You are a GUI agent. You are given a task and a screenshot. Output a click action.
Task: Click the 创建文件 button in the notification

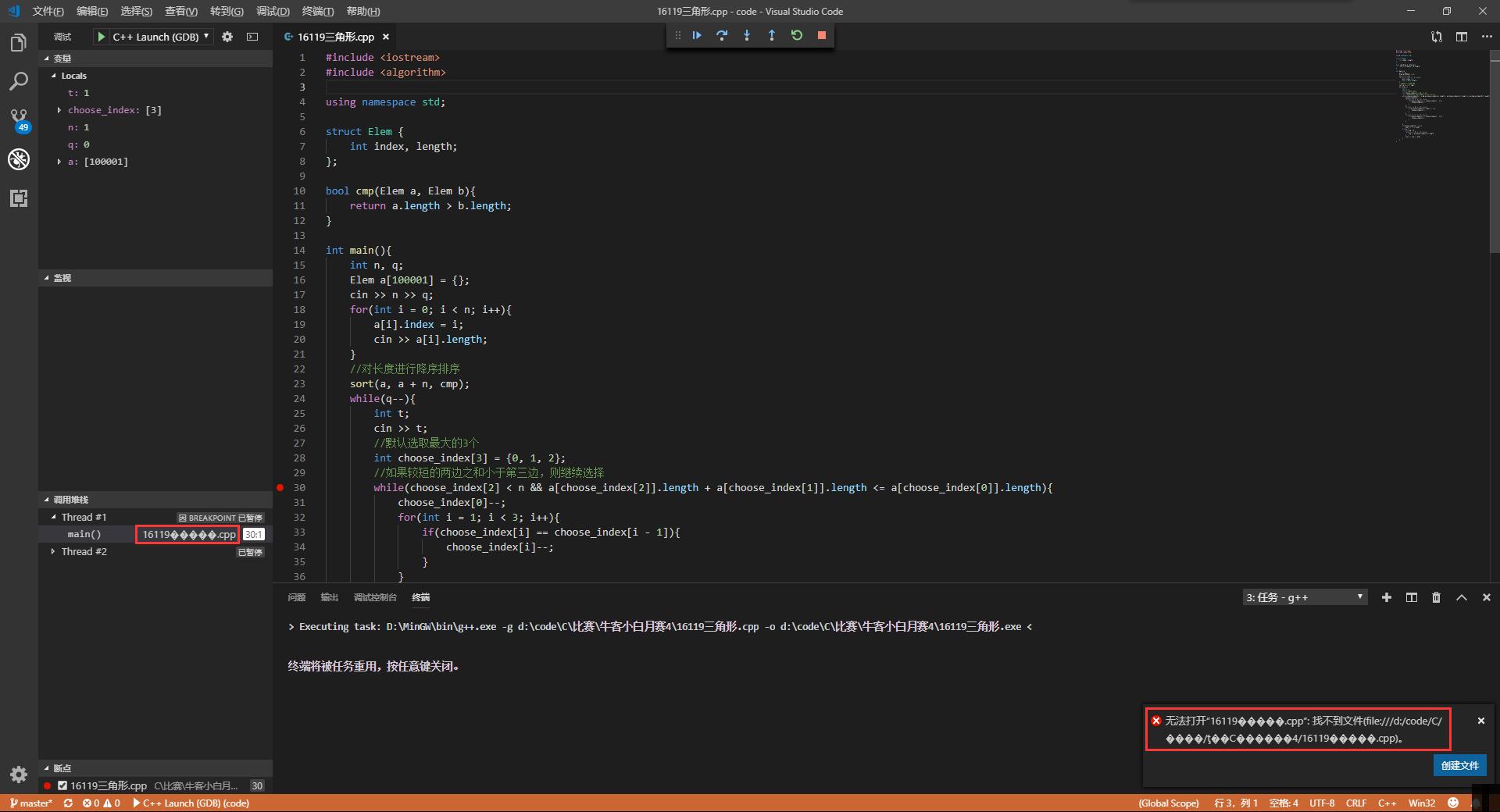1459,766
